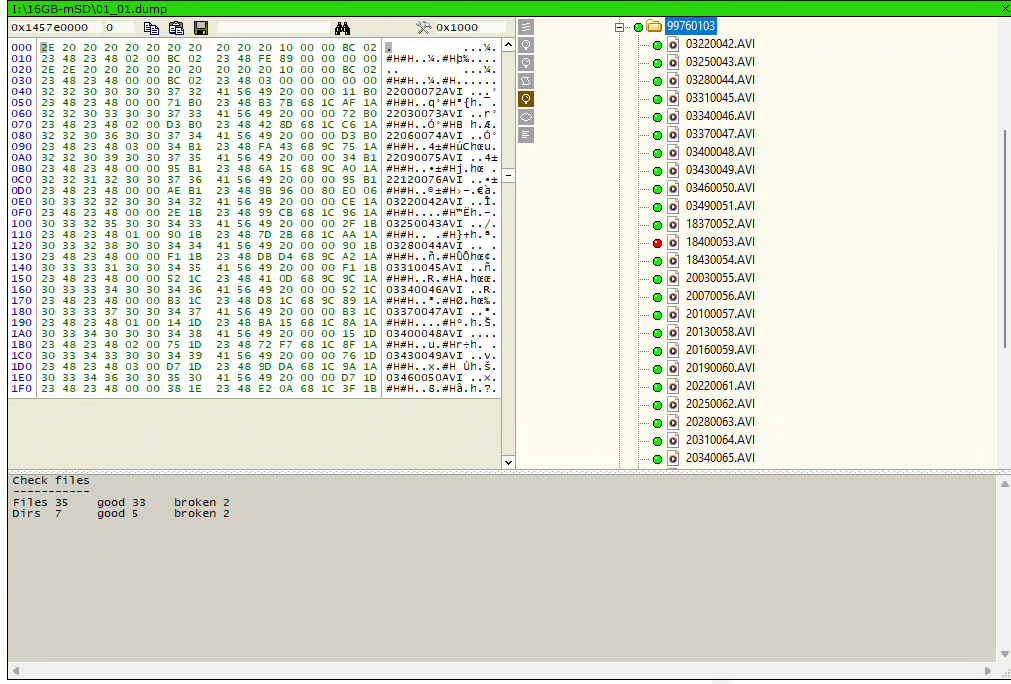Image resolution: width=1011 pixels, height=684 pixels.
Task: Click the empty search field beside the binoculars
Action: (x=273, y=28)
